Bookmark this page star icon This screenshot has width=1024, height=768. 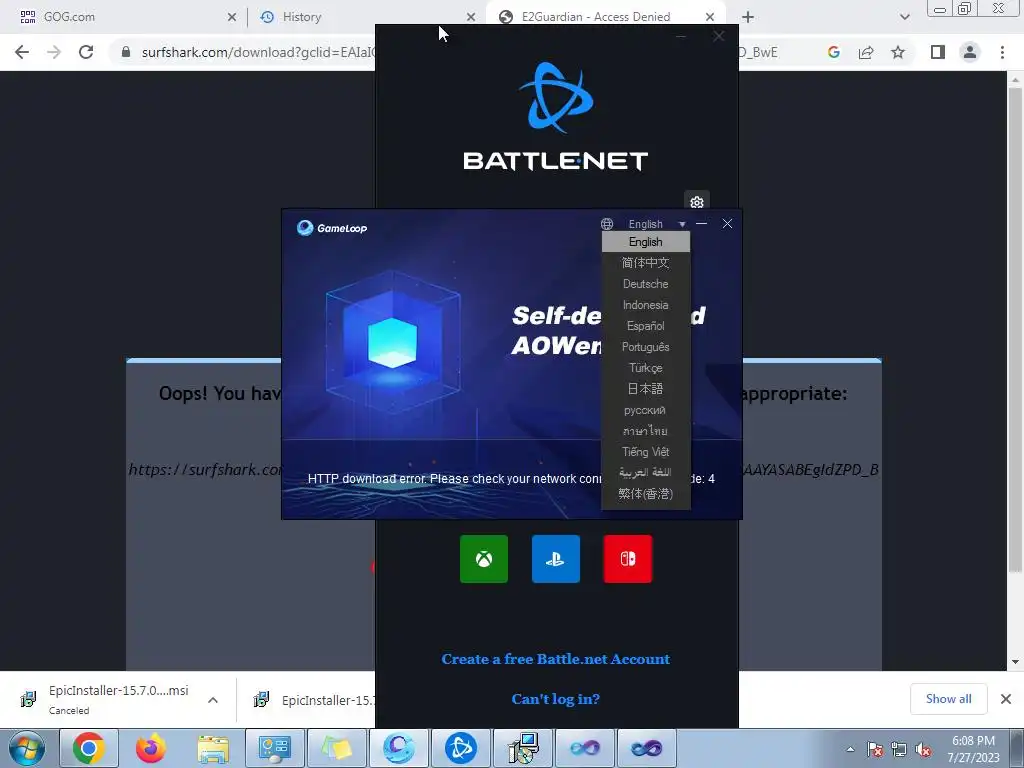(x=898, y=52)
